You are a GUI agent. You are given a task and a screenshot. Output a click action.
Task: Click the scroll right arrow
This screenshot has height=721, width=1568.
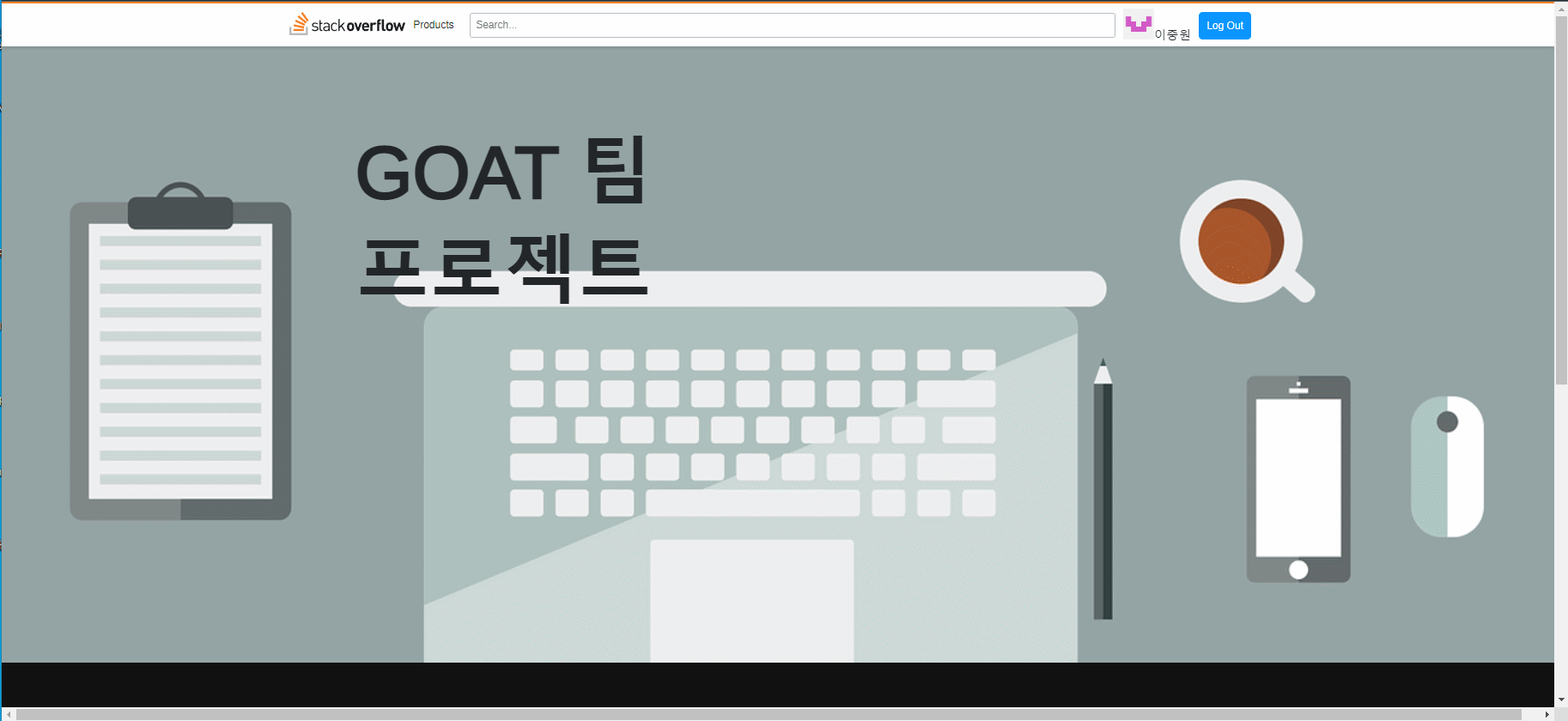point(1547,714)
